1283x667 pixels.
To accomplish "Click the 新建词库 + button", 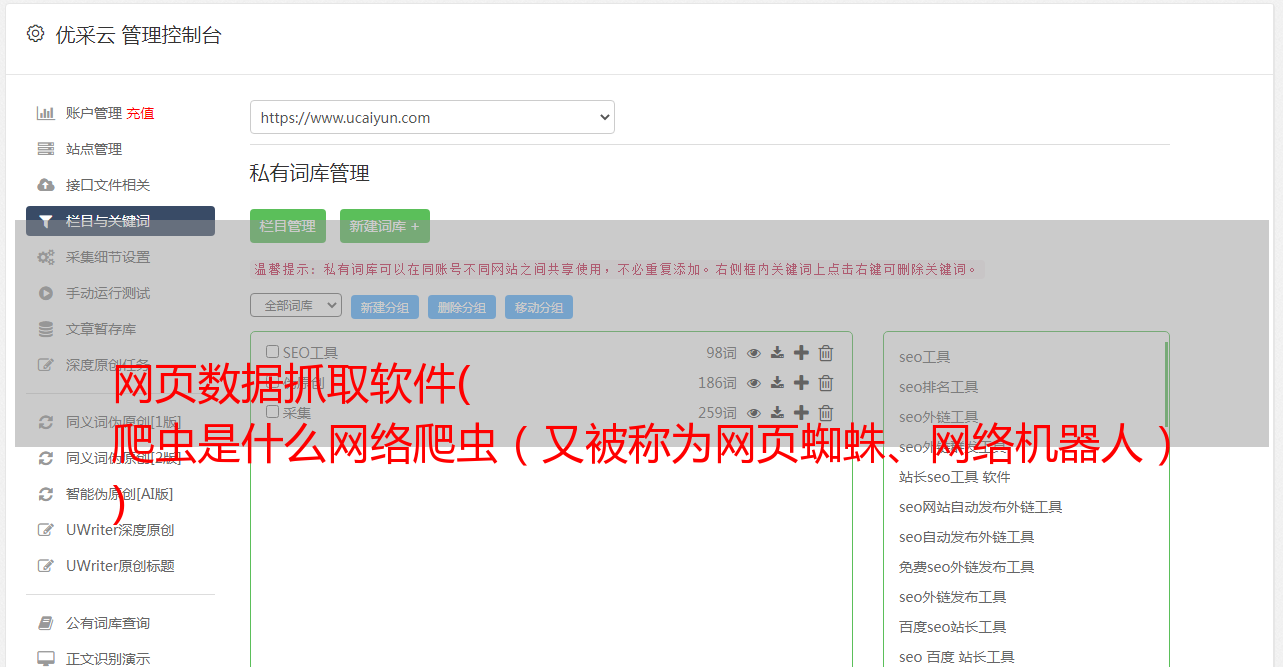I will point(385,226).
